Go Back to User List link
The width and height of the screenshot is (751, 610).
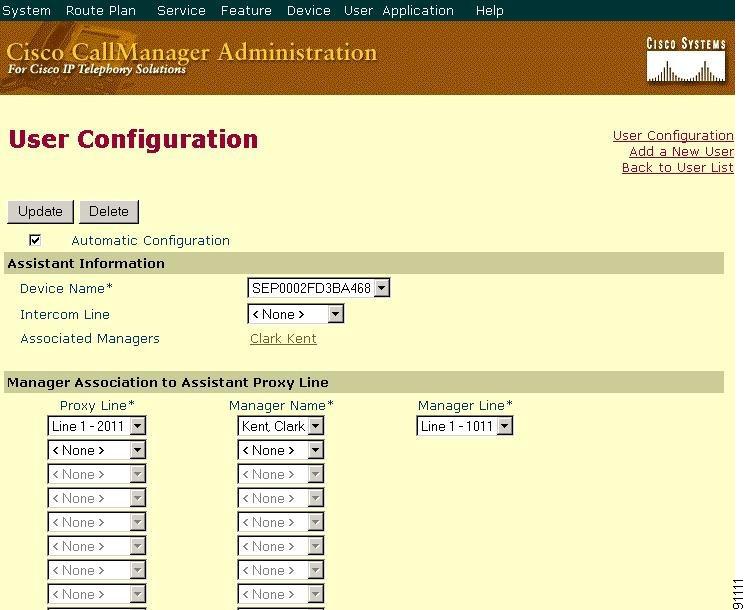[677, 168]
